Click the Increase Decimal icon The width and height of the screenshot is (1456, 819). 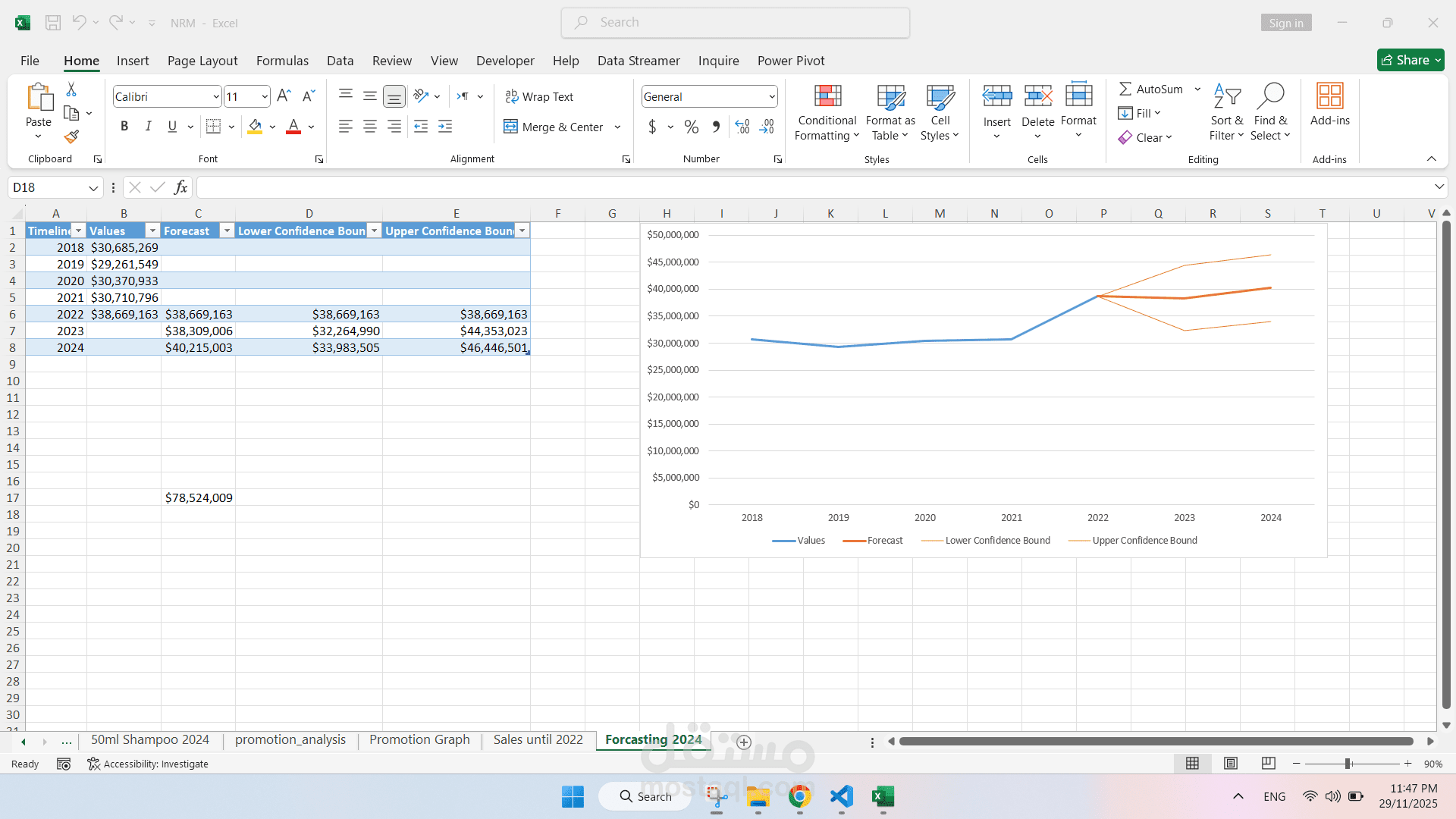[742, 127]
